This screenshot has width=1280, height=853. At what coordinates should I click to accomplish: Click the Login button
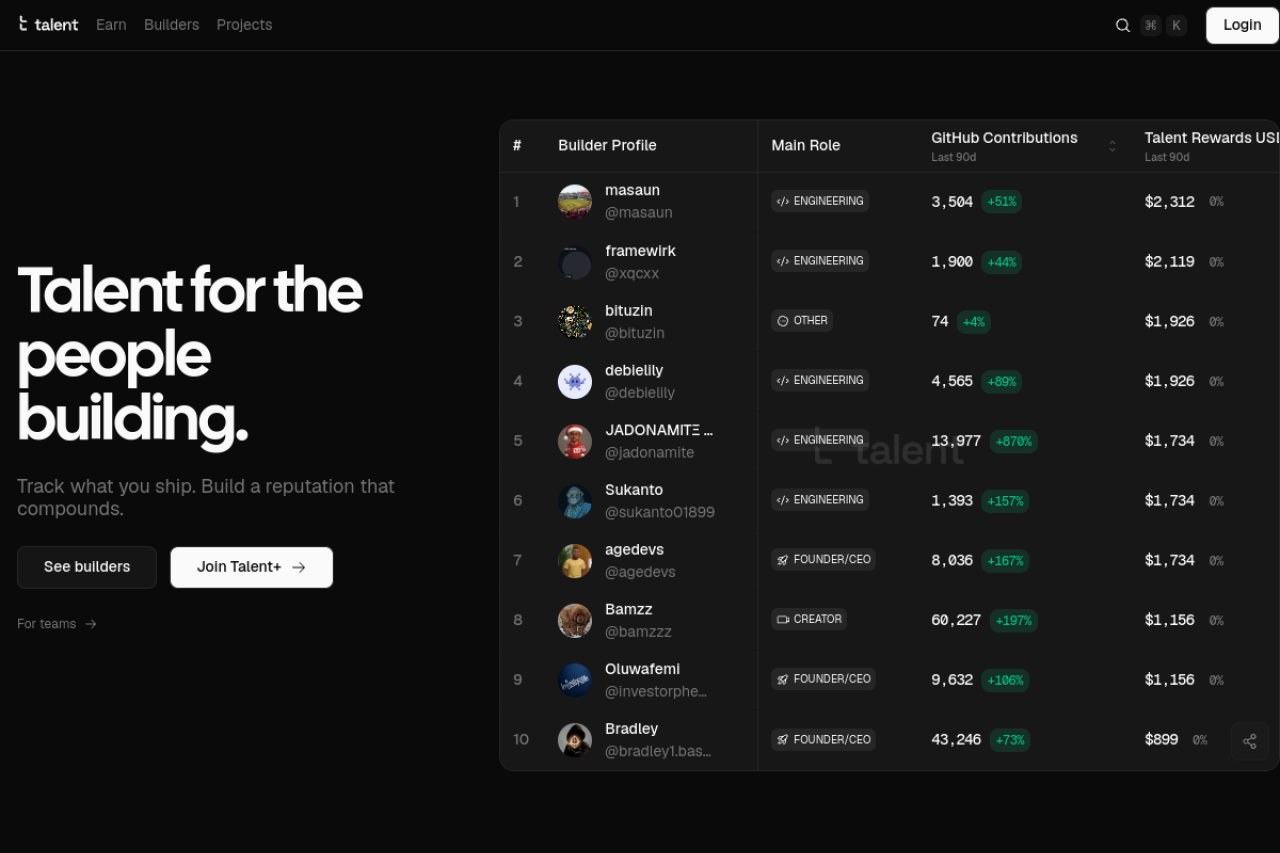[1242, 25]
